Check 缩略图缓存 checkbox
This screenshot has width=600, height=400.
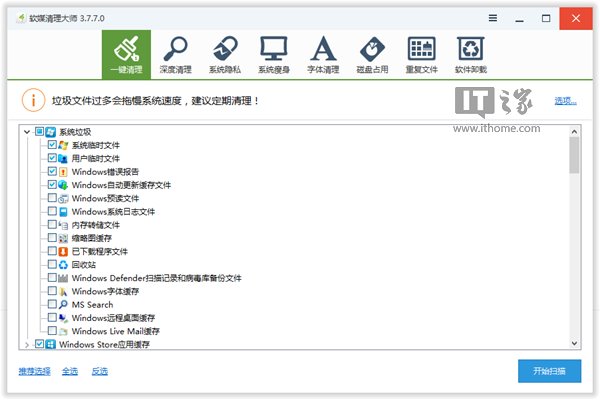[x=52, y=238]
